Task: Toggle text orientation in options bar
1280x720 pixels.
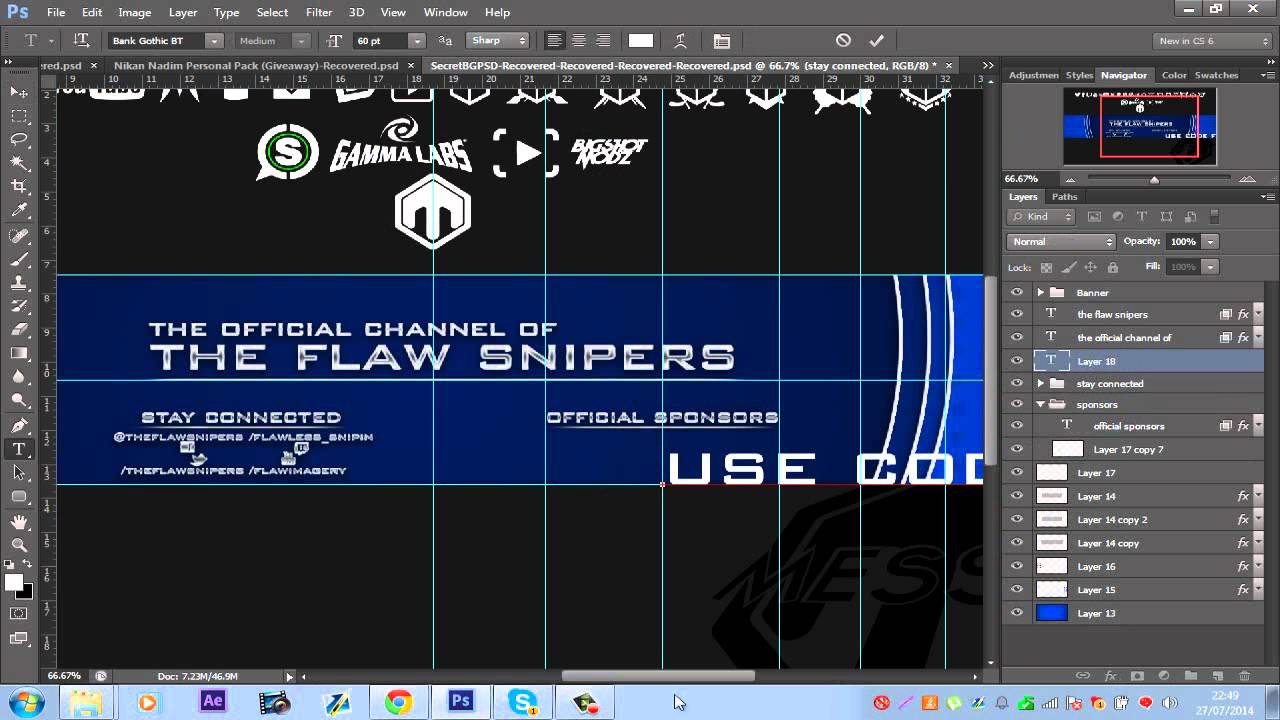Action: click(81, 41)
